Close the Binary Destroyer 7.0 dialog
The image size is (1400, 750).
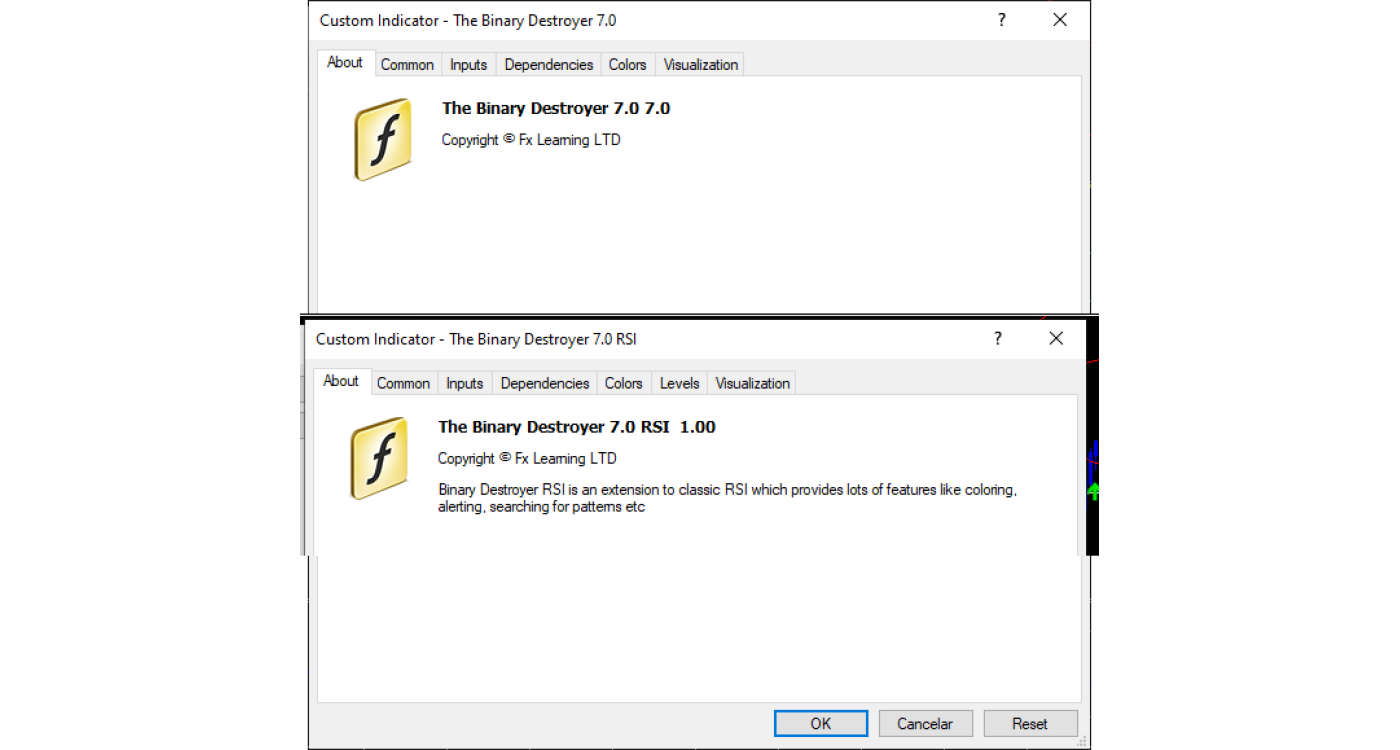click(x=1060, y=20)
